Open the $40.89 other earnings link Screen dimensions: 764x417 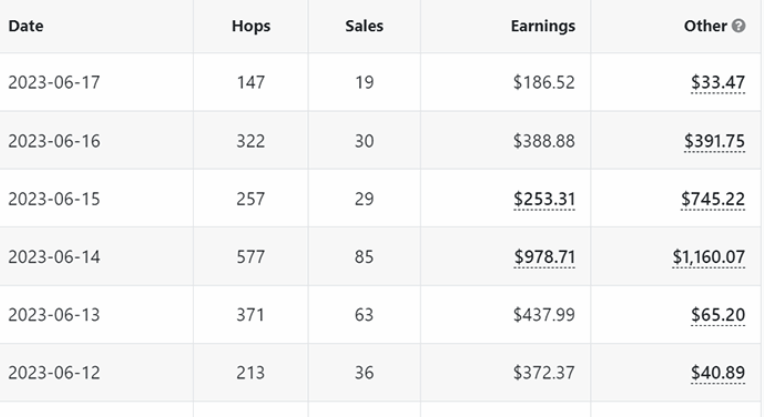[x=718, y=373]
